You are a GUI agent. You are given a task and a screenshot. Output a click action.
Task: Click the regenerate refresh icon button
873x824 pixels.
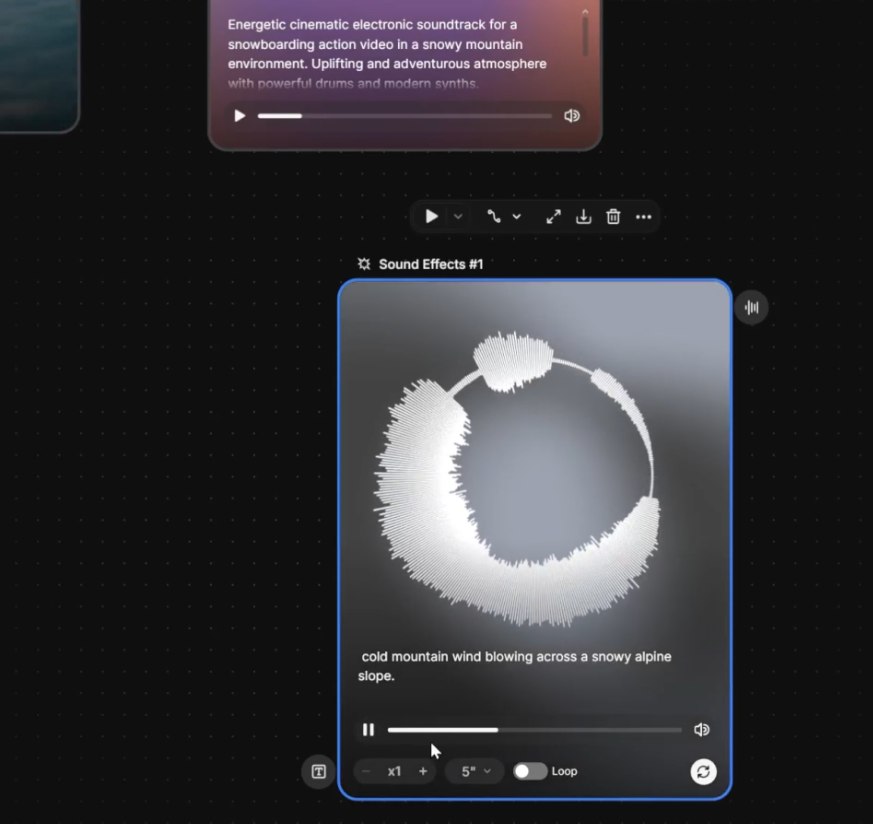click(x=703, y=771)
